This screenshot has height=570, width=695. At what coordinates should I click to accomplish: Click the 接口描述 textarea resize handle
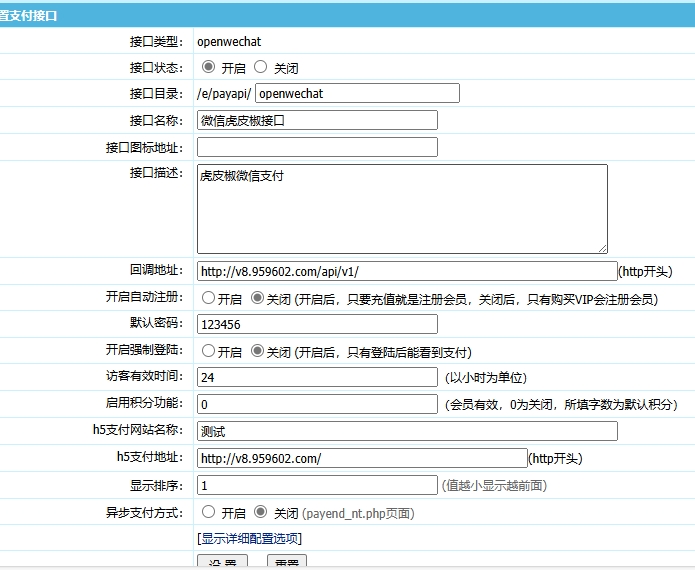point(603,249)
